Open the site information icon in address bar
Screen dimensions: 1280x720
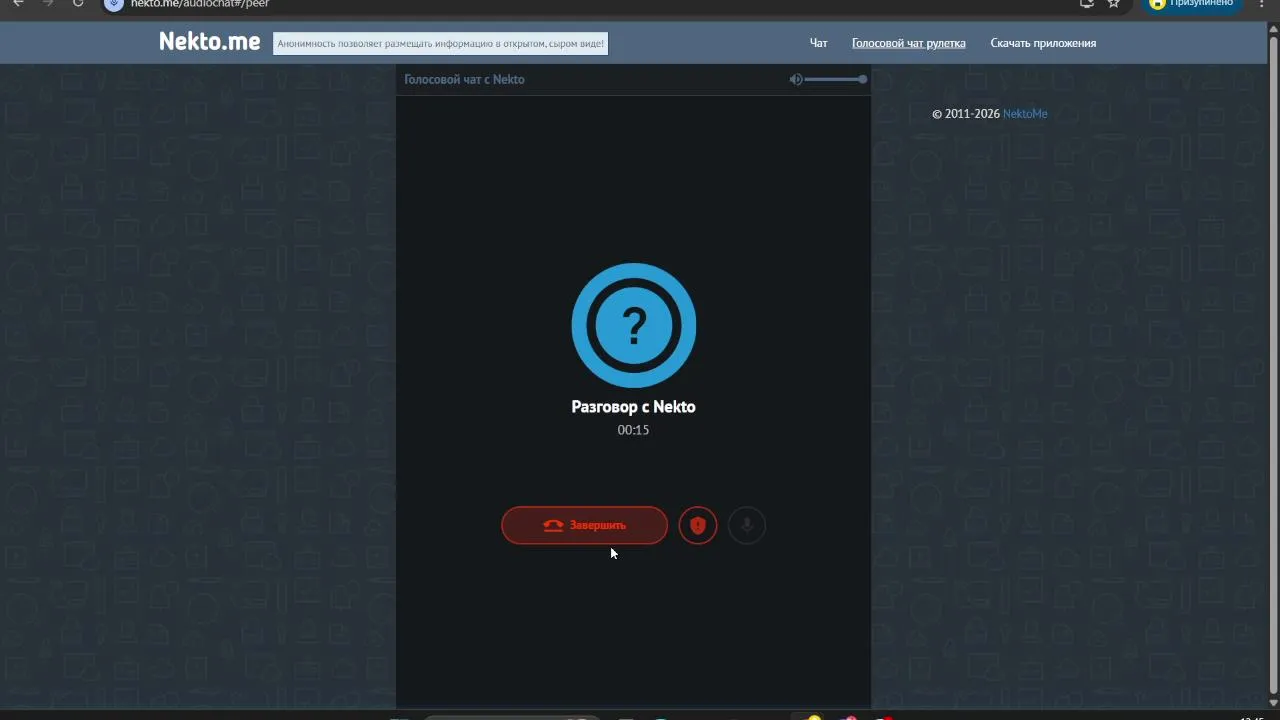[114, 3]
